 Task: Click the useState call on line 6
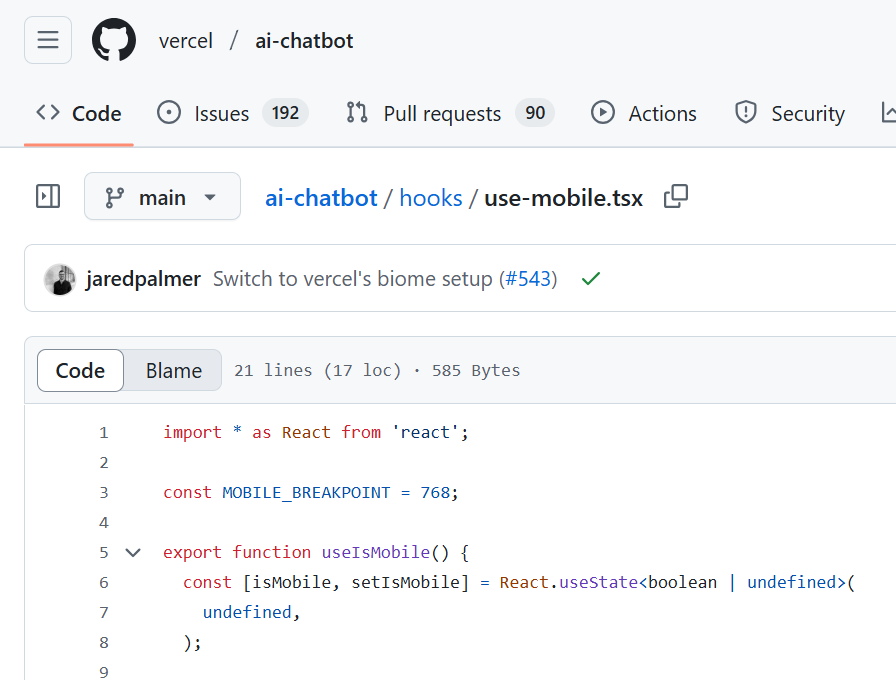598,582
